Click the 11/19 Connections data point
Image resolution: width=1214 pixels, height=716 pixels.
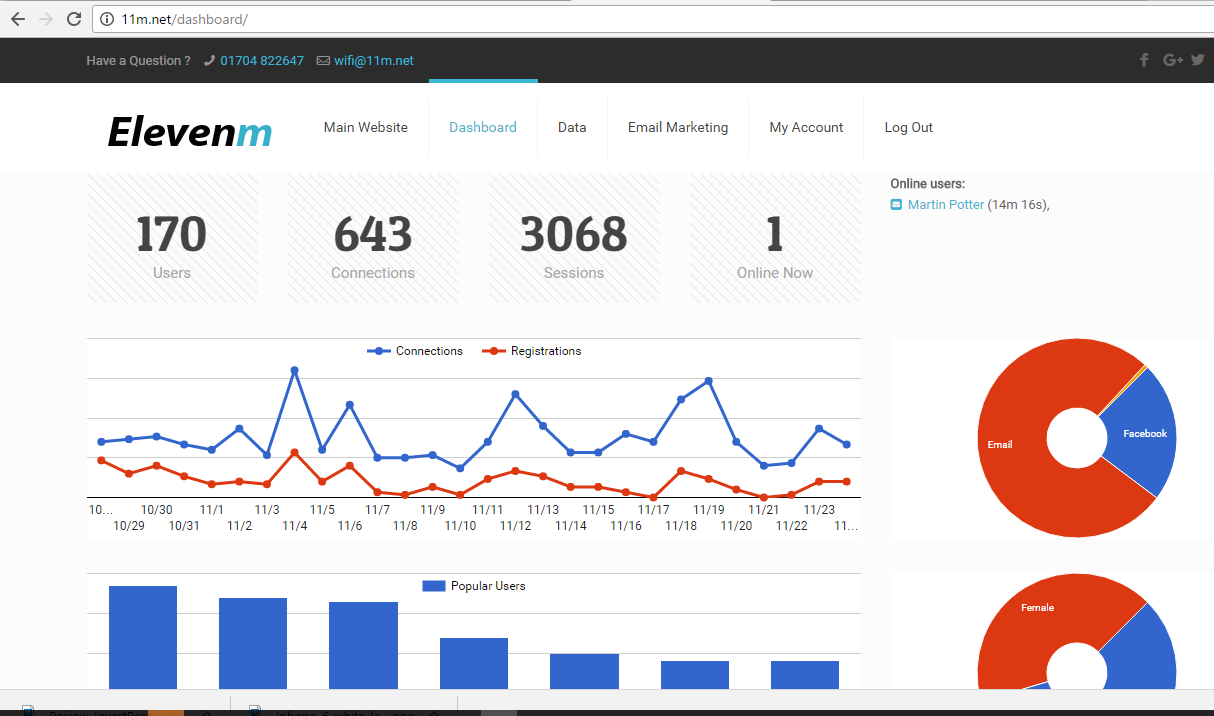tap(708, 381)
